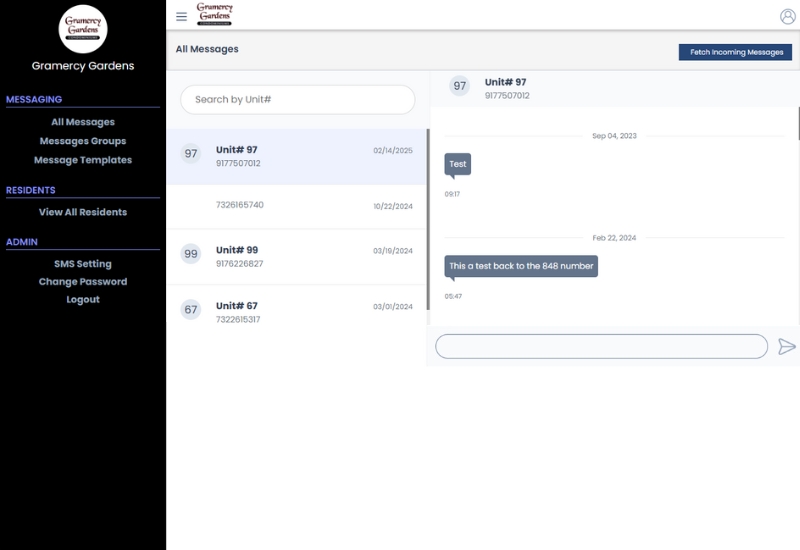Click the 99 unit avatar badge
The image size is (800, 550).
(x=190, y=254)
